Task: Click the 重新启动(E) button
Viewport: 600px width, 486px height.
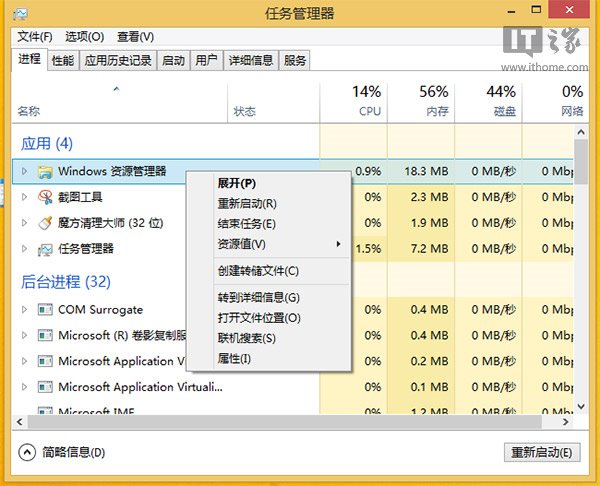Action: pyautogui.click(x=542, y=453)
